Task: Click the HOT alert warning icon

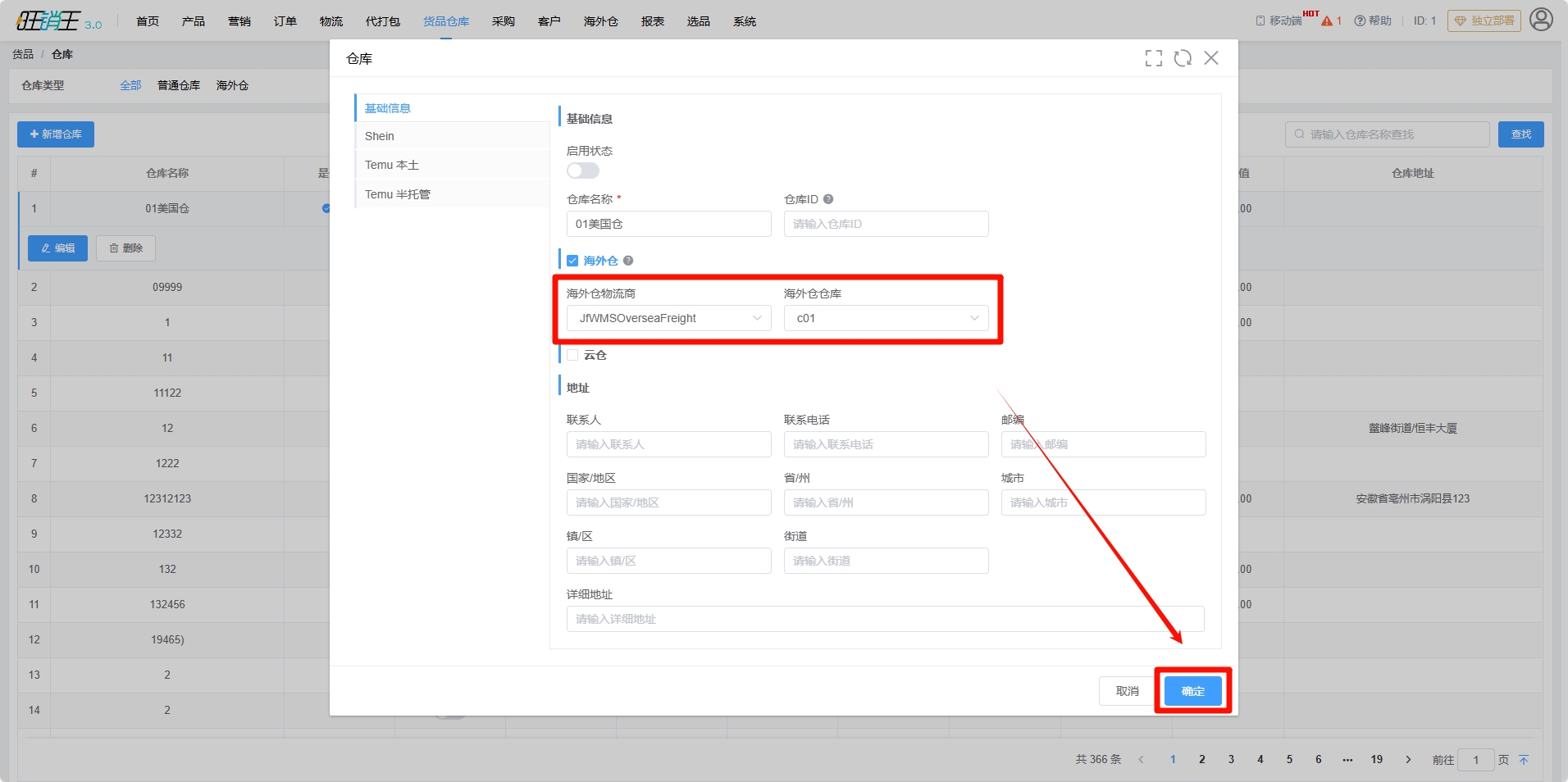Action: [x=1327, y=21]
